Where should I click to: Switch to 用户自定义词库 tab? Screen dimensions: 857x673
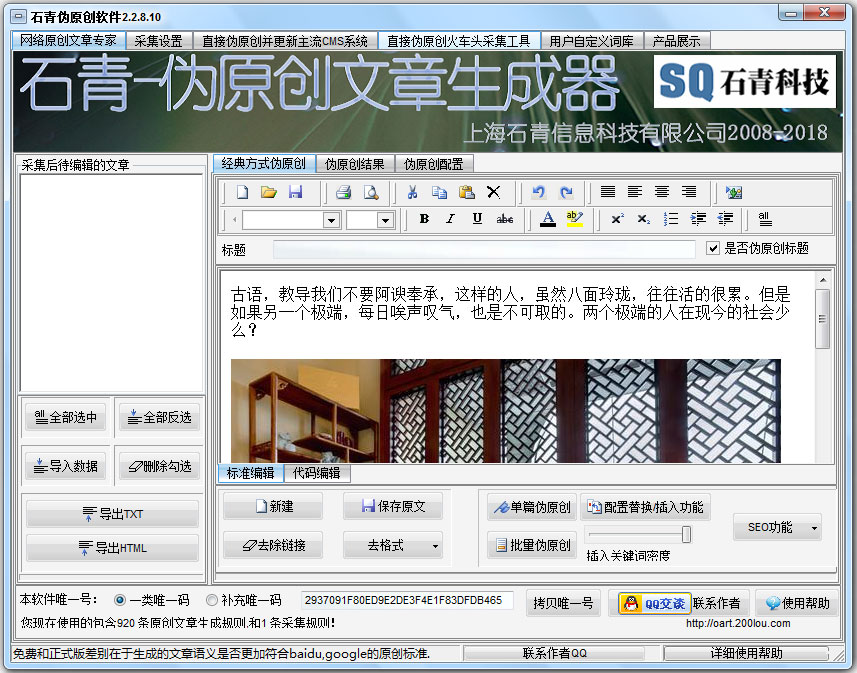click(591, 41)
